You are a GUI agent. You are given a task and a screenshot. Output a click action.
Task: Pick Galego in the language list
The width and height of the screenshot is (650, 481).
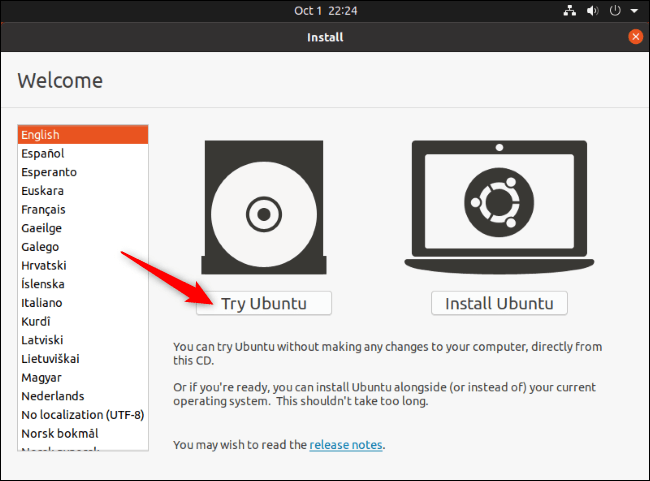point(83,247)
